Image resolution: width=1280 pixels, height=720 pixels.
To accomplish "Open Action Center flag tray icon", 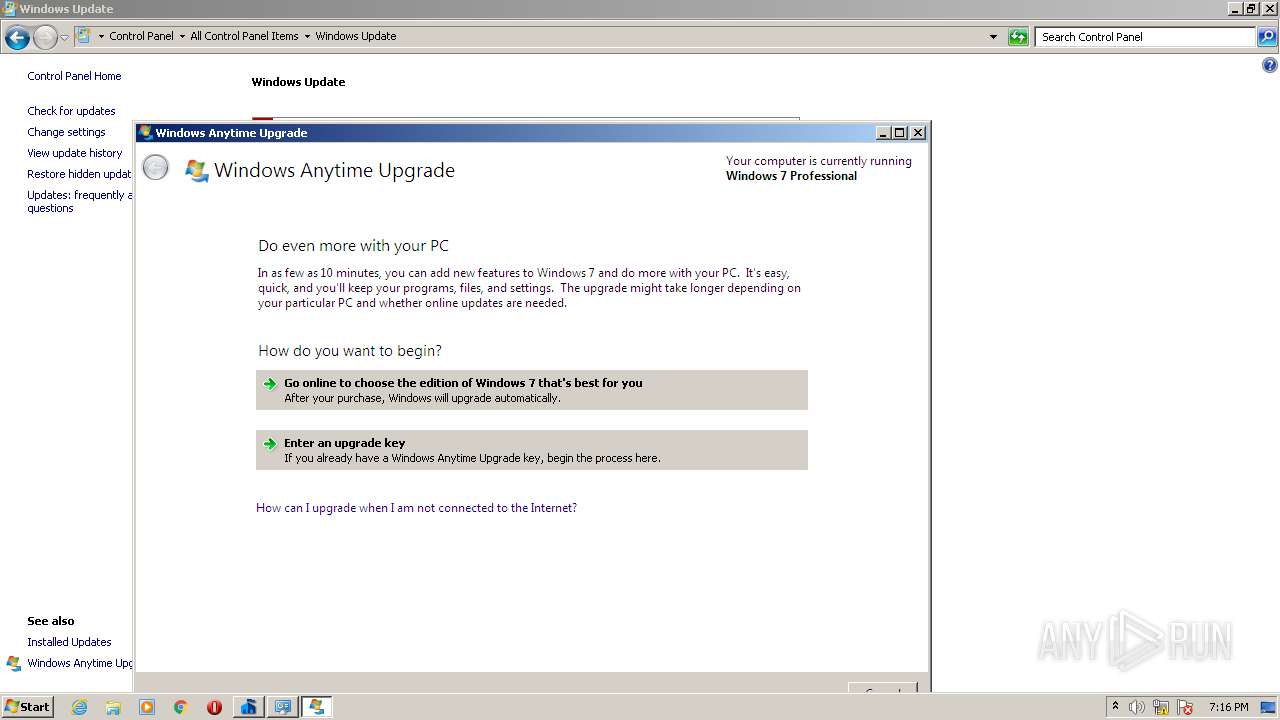I will 1185,707.
